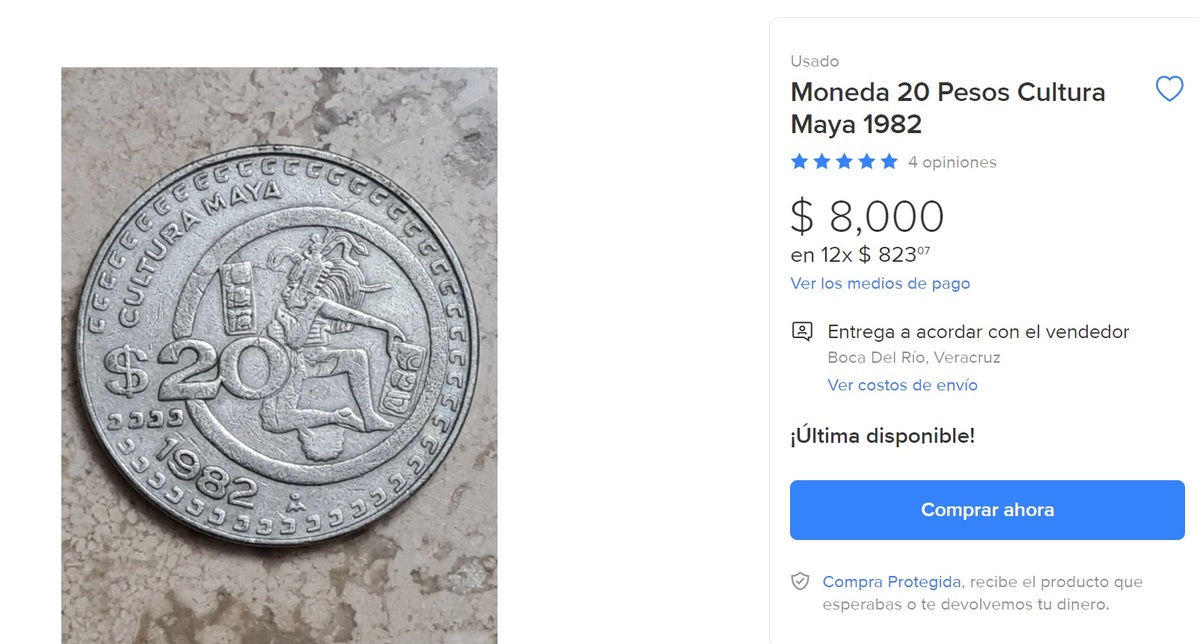Click the $ 8,000 price
Viewport: 1200px width, 644px height.
pyautogui.click(x=867, y=217)
